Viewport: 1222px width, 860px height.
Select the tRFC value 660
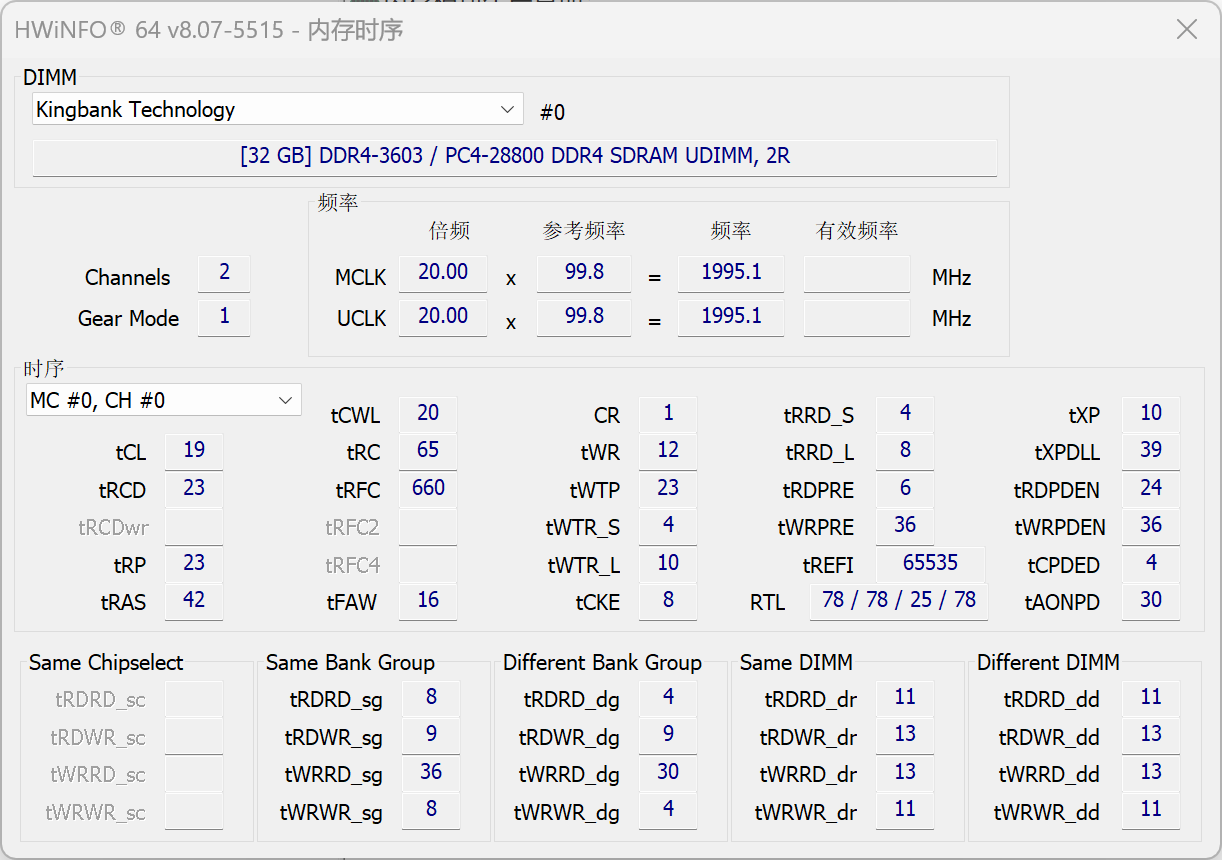pos(428,489)
